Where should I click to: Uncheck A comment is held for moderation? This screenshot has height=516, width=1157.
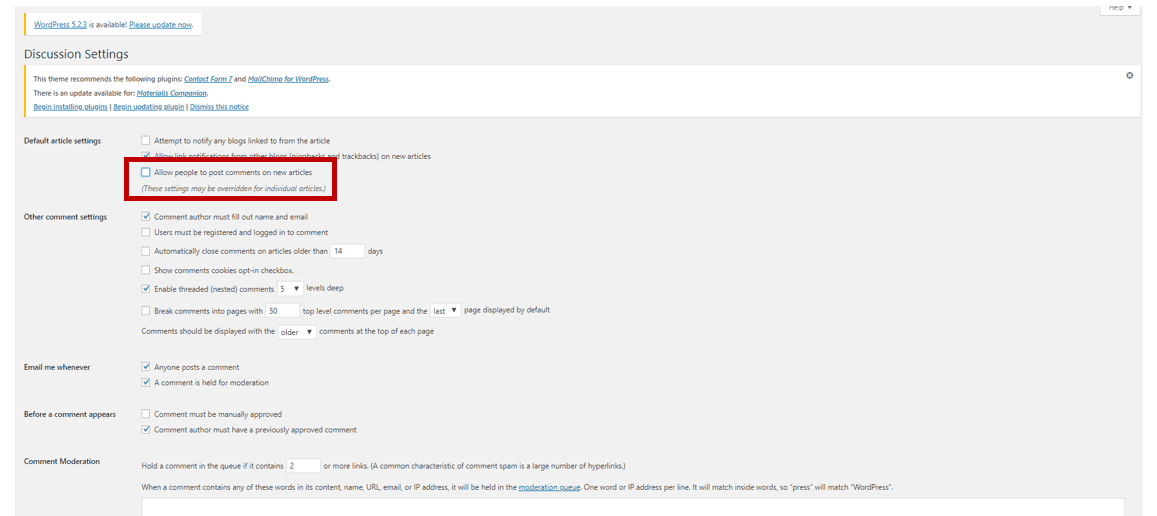146,382
